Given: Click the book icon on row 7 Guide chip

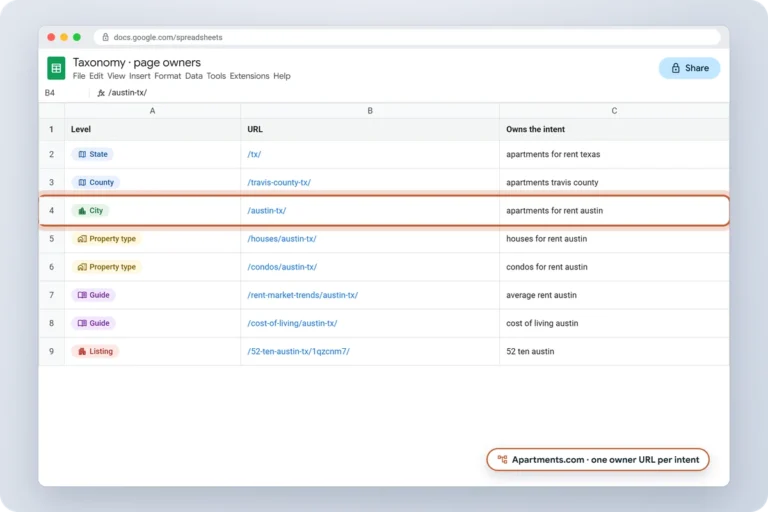Looking at the screenshot, I should coord(82,295).
